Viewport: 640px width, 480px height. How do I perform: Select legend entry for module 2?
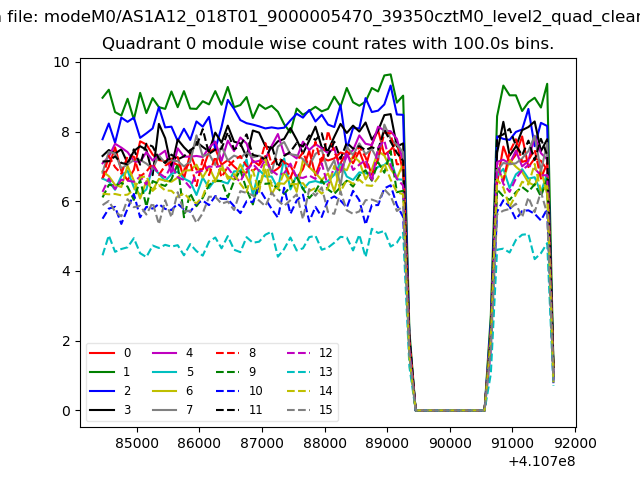point(127,391)
